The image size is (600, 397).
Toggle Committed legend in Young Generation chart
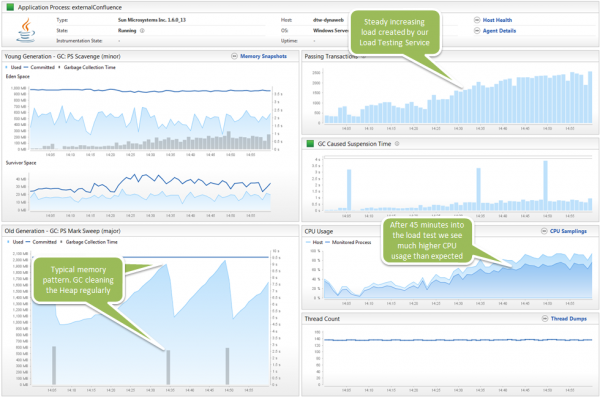(x=39, y=67)
